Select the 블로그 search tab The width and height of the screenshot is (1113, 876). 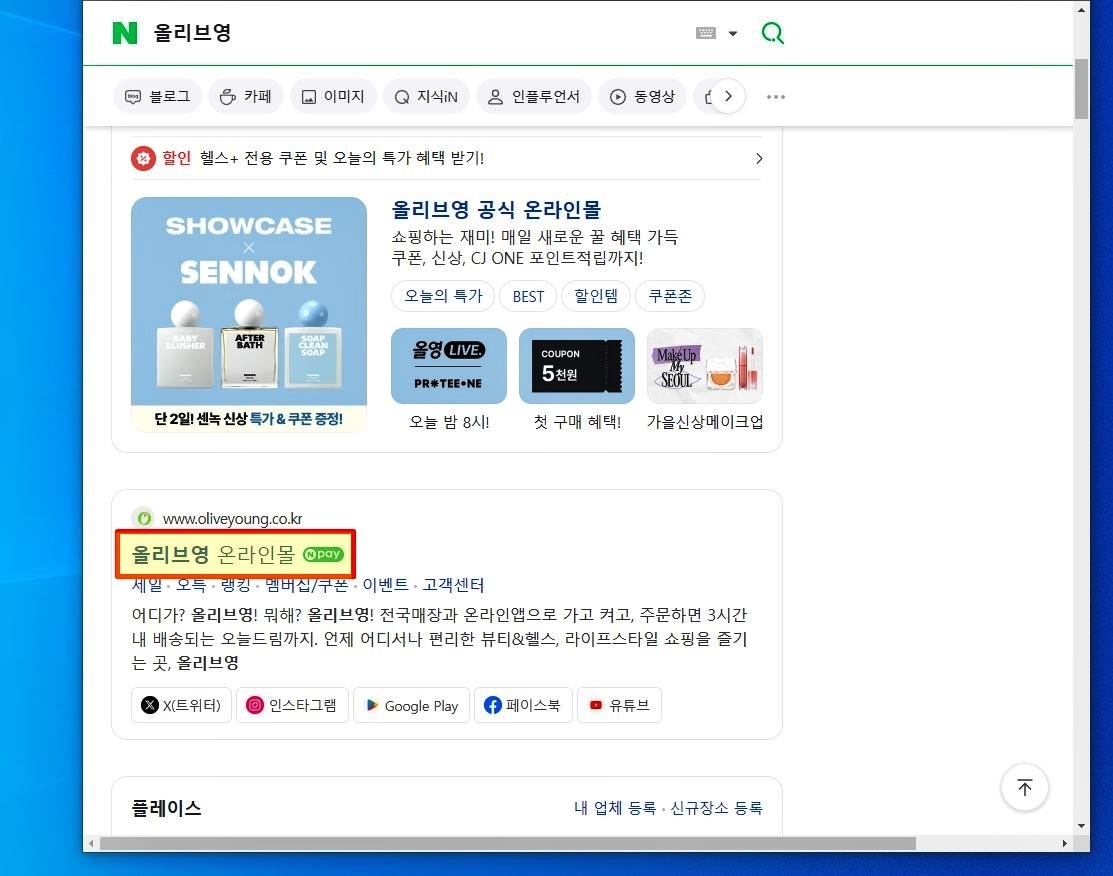158,97
